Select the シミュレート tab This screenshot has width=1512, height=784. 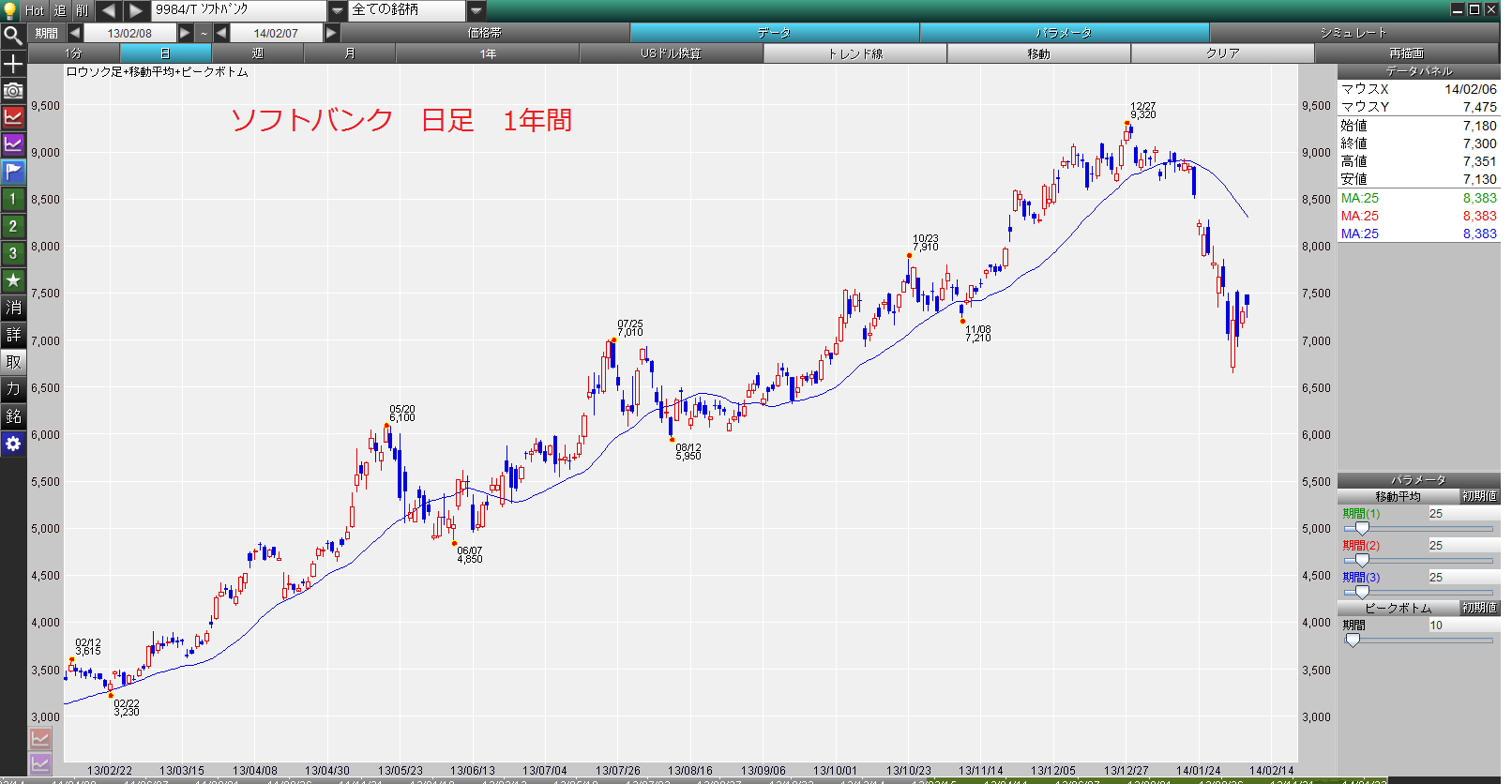(1353, 33)
